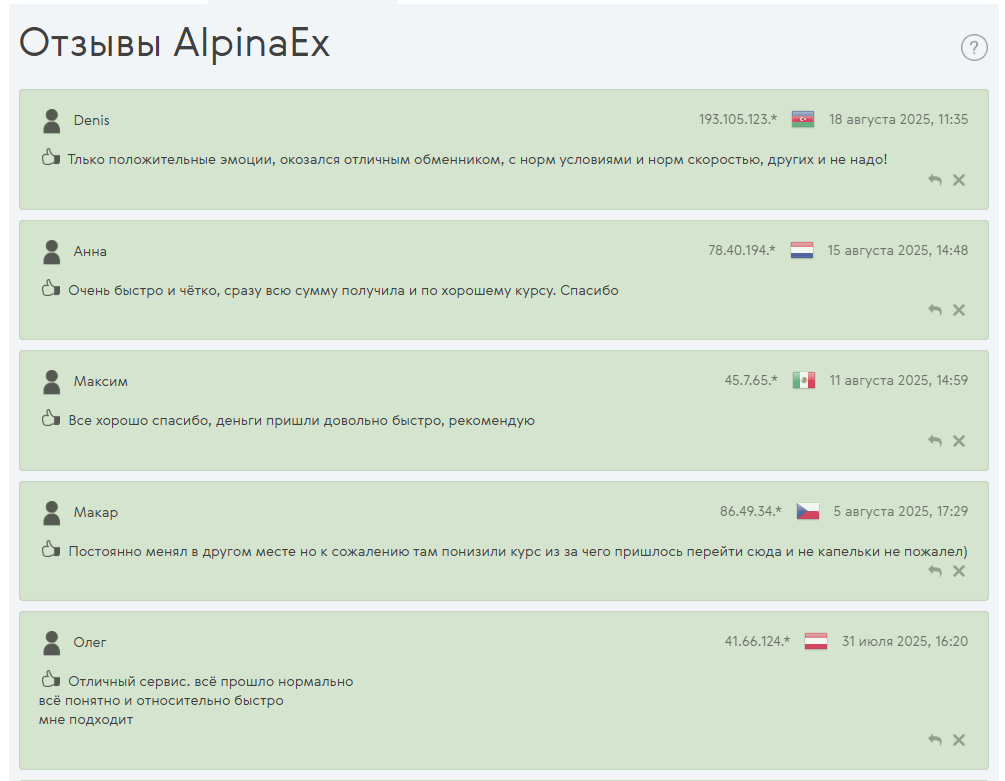The width and height of the screenshot is (1005, 781).
Task: Click review line "Отличный сервис. всё прошло нормально"
Action: [x=211, y=682]
